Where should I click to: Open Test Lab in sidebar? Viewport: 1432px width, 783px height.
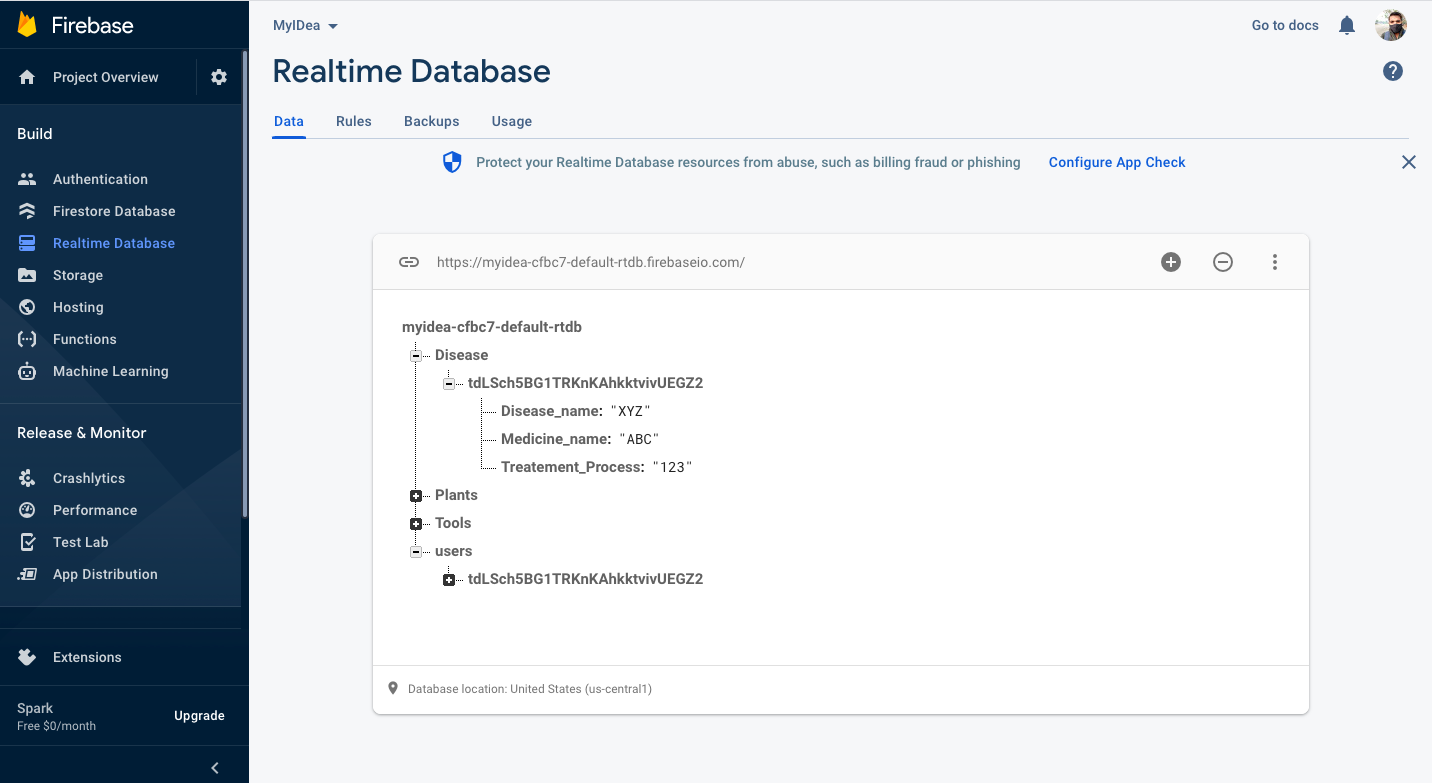pos(81,542)
